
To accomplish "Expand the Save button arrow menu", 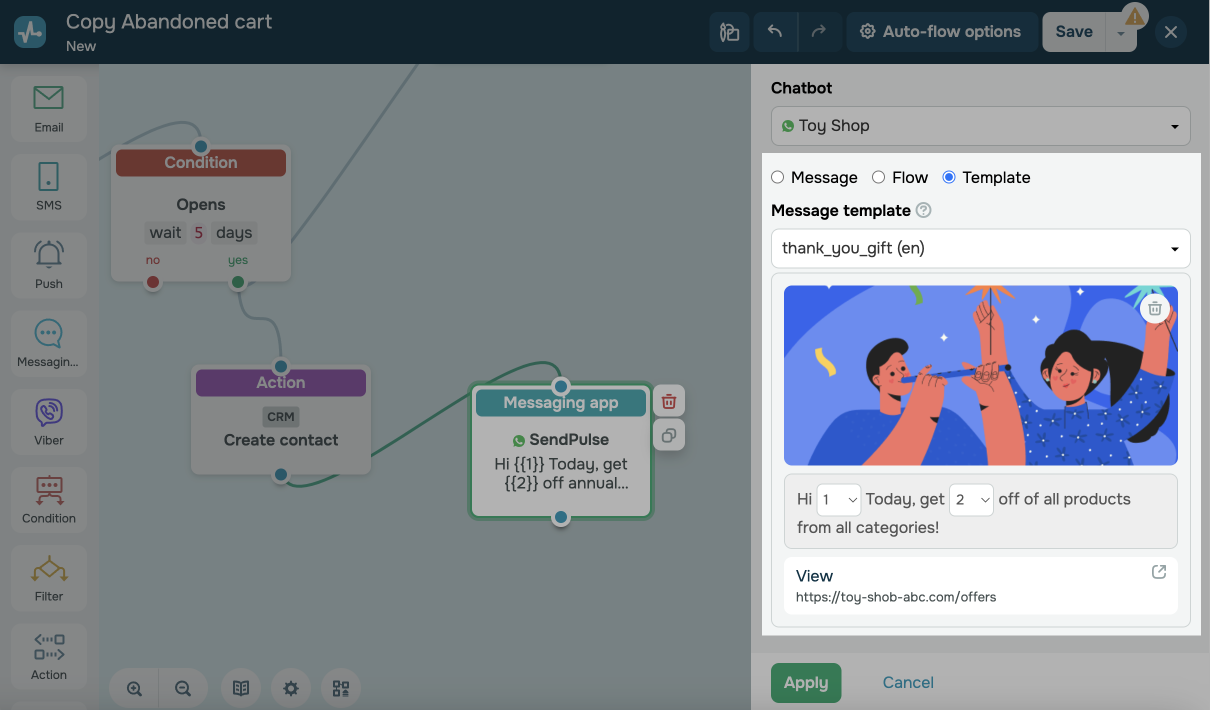I will (x=1121, y=34).
